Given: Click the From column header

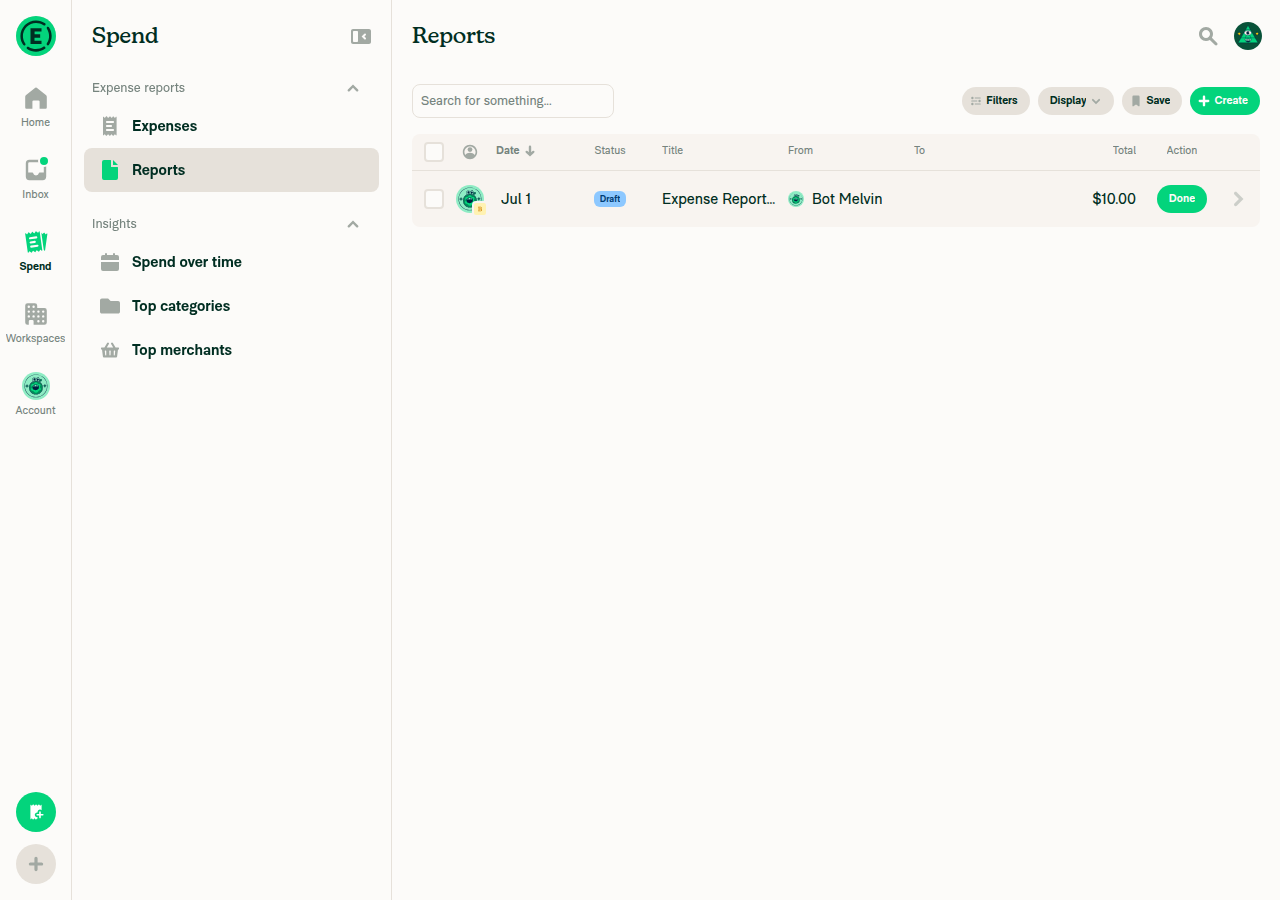Looking at the screenshot, I should [801, 151].
